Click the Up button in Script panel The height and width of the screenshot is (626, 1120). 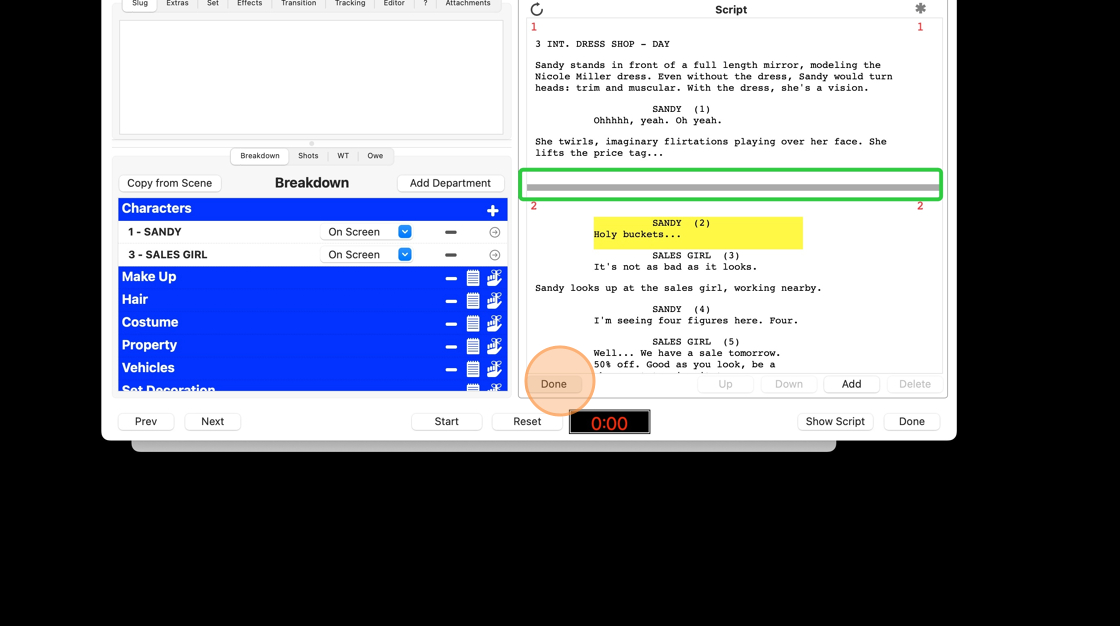pyautogui.click(x=725, y=384)
